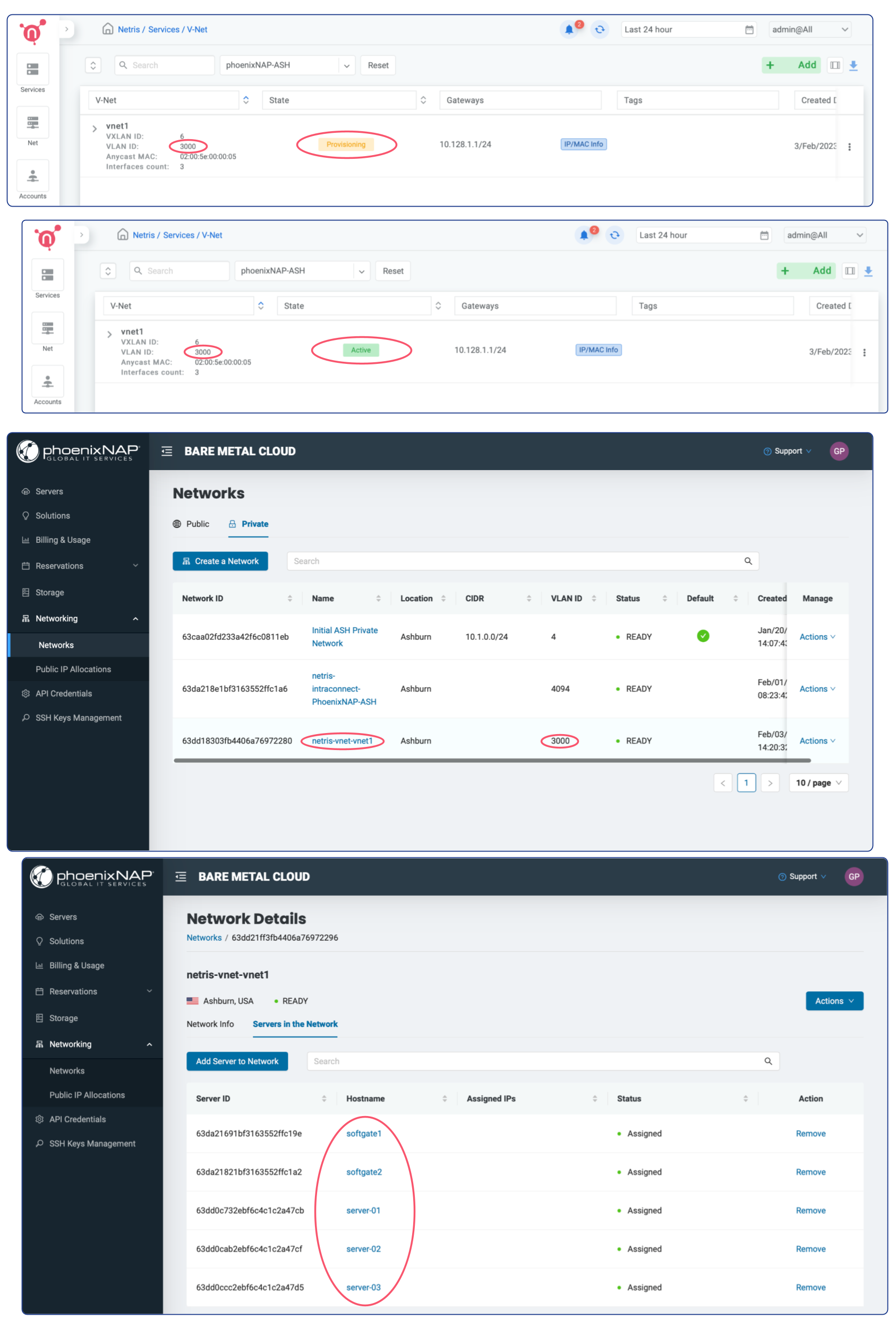Expand Actions for the netris-vnet-vnet1 network row

point(816,740)
